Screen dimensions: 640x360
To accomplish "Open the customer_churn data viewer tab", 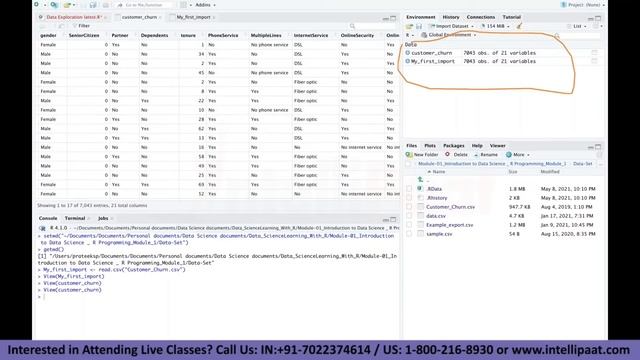I will pyautogui.click(x=139, y=17).
